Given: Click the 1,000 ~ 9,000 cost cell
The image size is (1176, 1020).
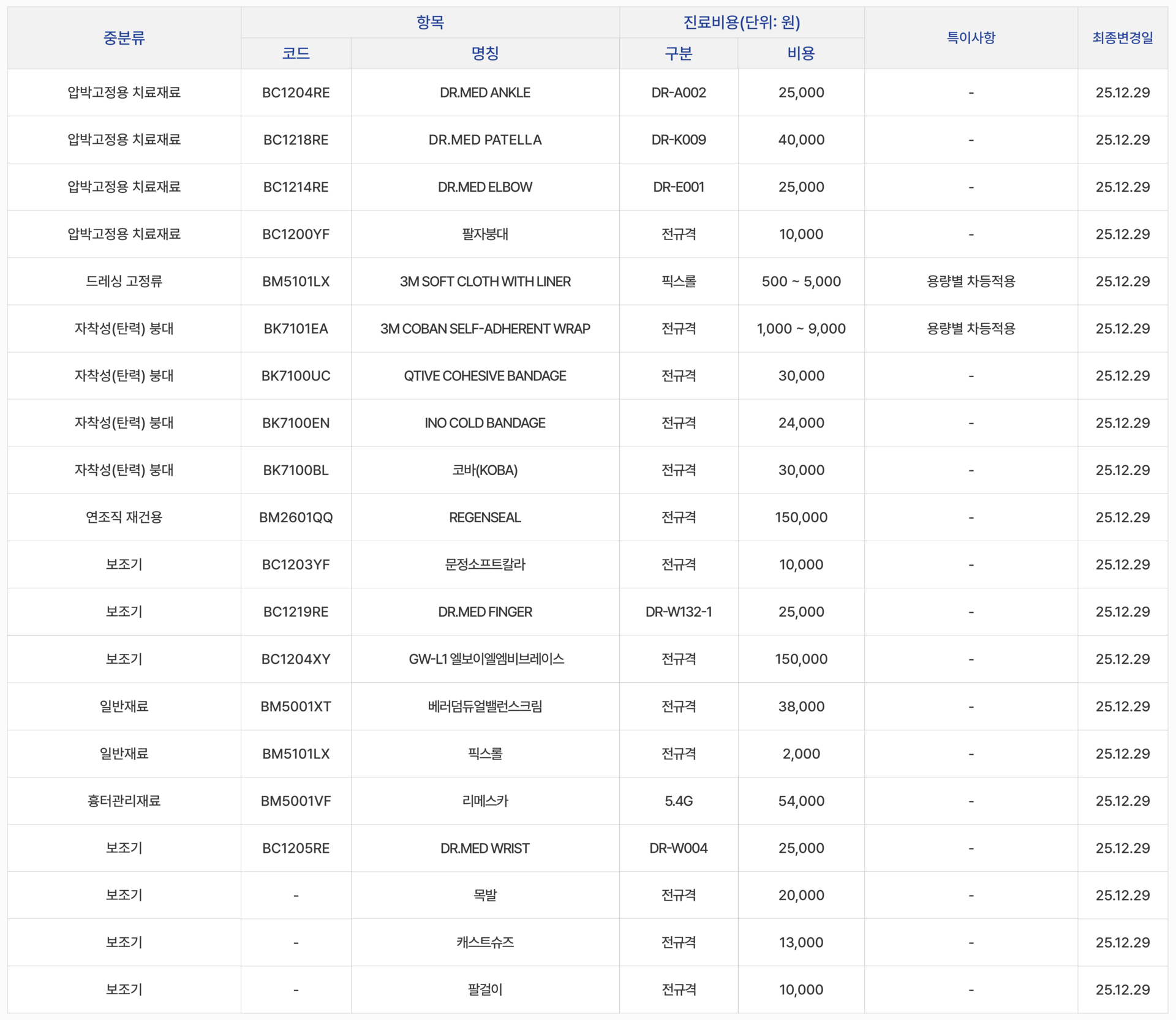Looking at the screenshot, I should pos(801,328).
